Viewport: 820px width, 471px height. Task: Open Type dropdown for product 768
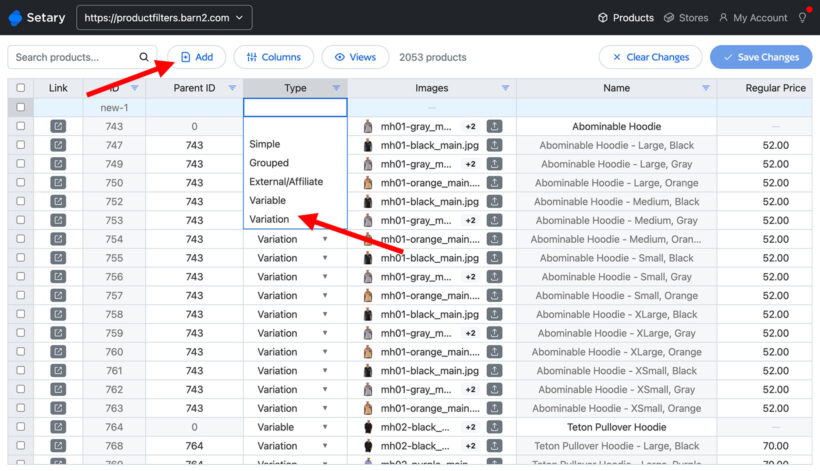pyautogui.click(x=325, y=446)
